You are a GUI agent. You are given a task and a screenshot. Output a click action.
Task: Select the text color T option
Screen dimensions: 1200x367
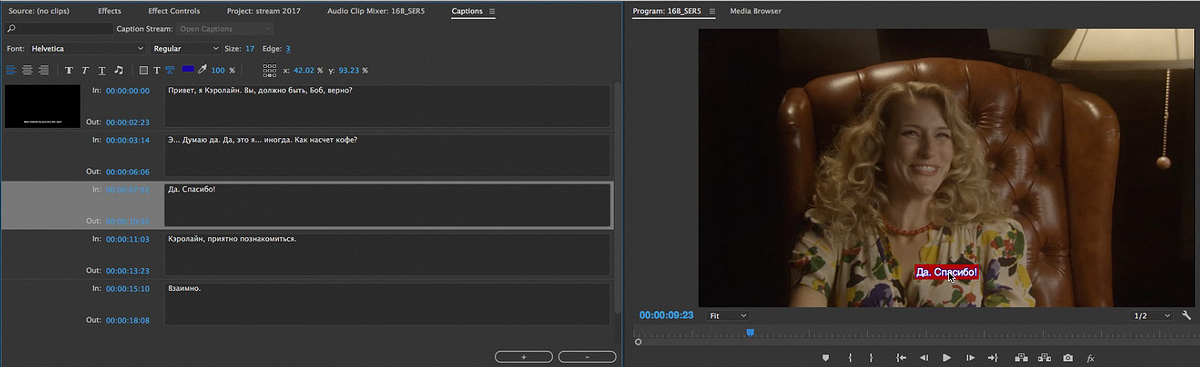pos(156,70)
